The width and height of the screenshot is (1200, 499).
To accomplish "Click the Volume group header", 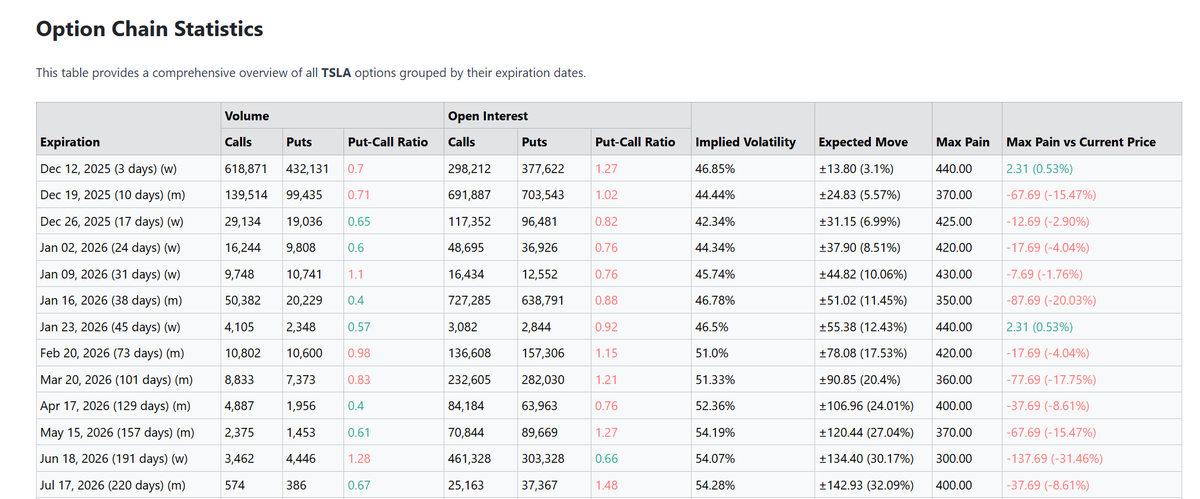I will 247,116.
